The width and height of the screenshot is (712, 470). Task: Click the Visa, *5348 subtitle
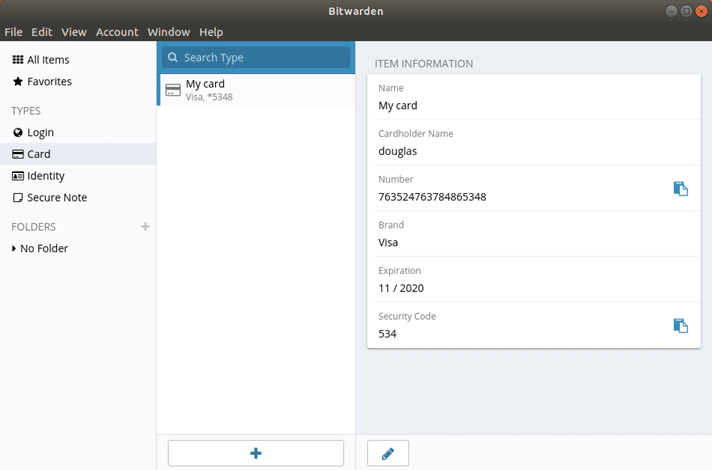coord(209,97)
